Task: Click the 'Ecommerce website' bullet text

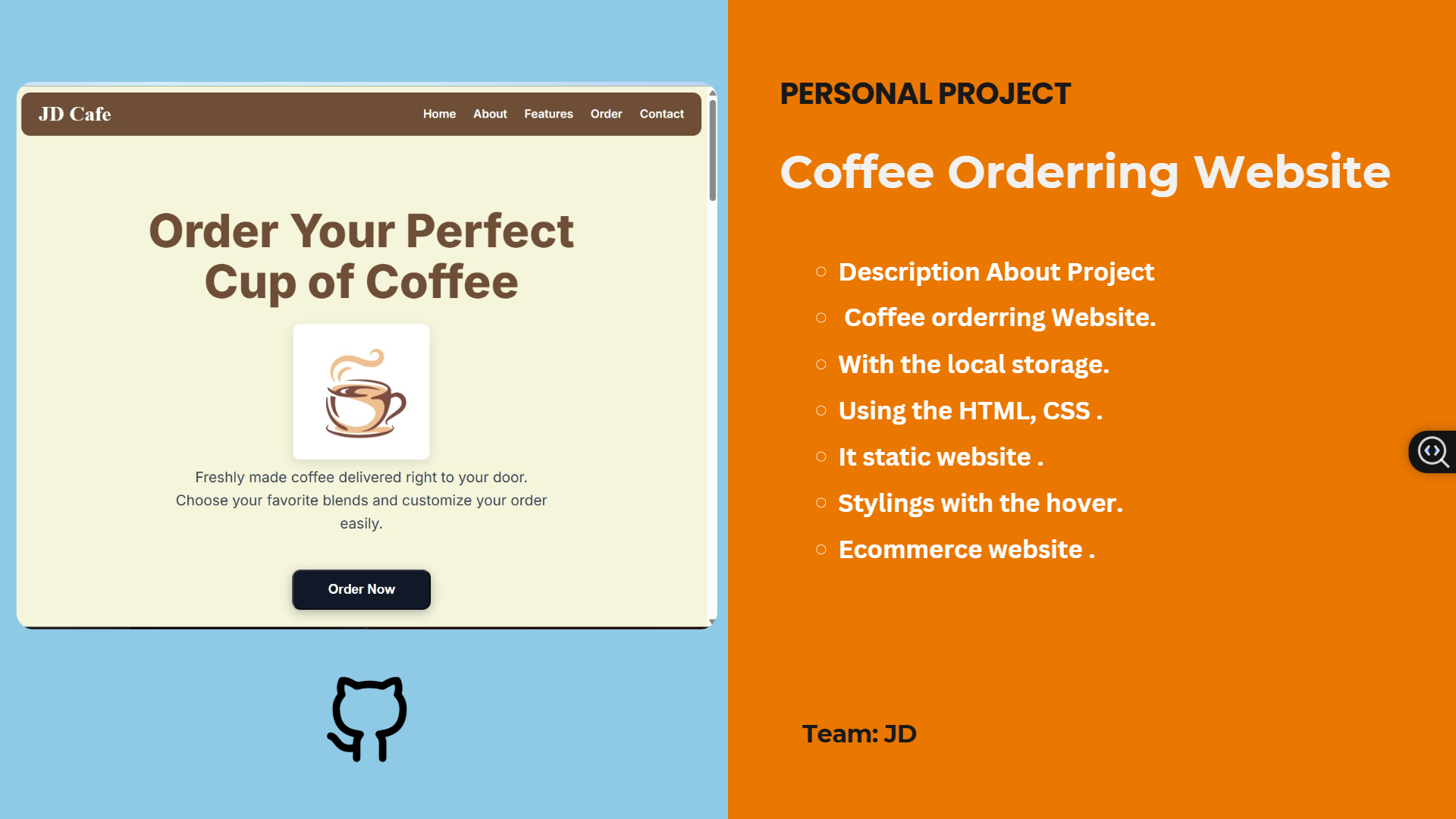Action: [x=967, y=550]
